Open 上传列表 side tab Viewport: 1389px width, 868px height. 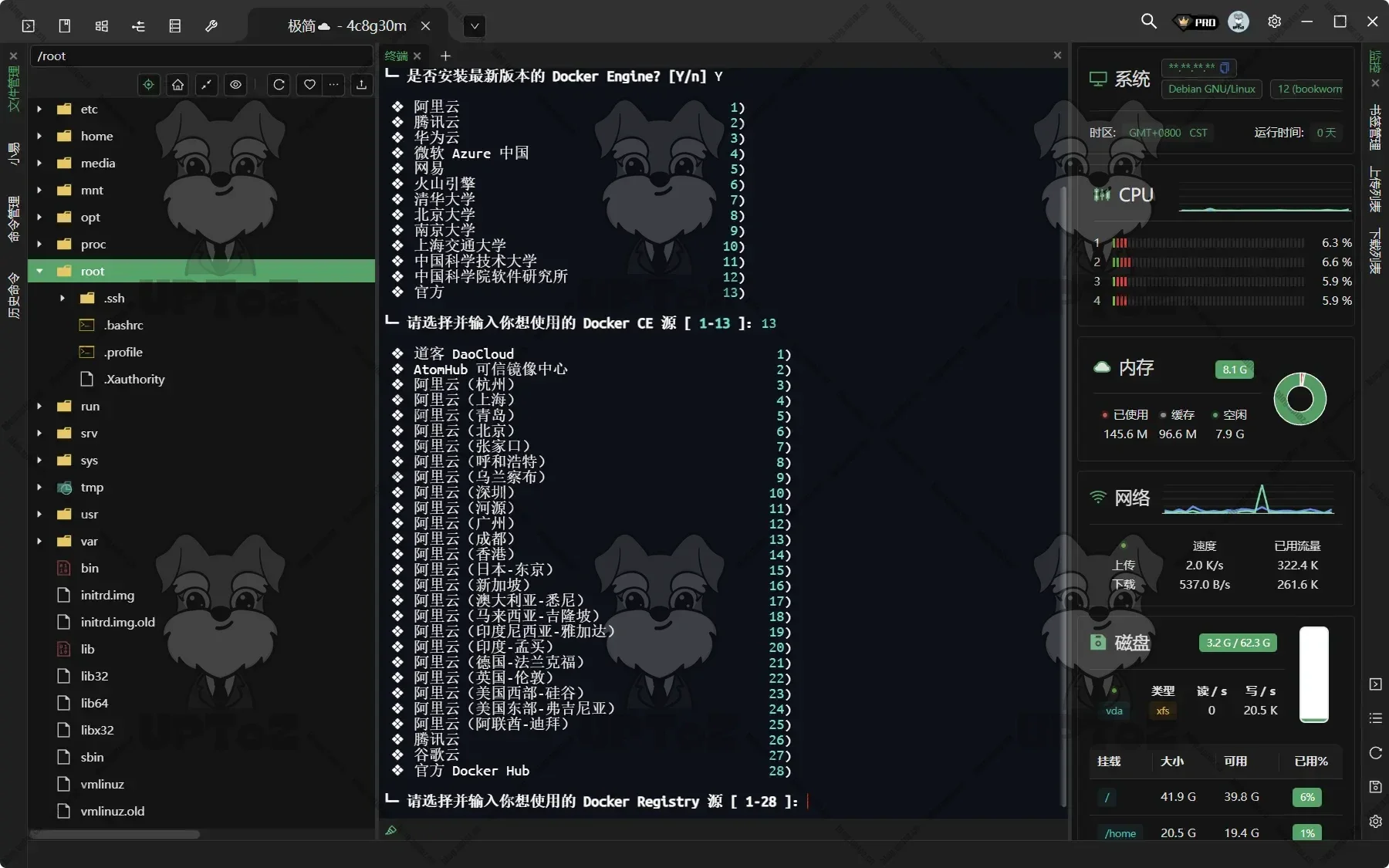coord(1375,189)
